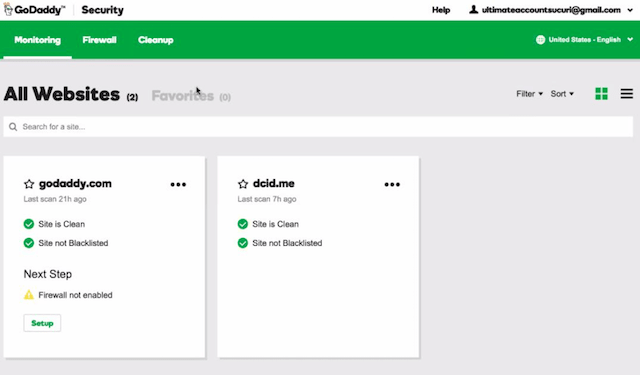
Task: Expand the ultimateaccountsucuri@gmail.com account menu
Action: tap(551, 10)
